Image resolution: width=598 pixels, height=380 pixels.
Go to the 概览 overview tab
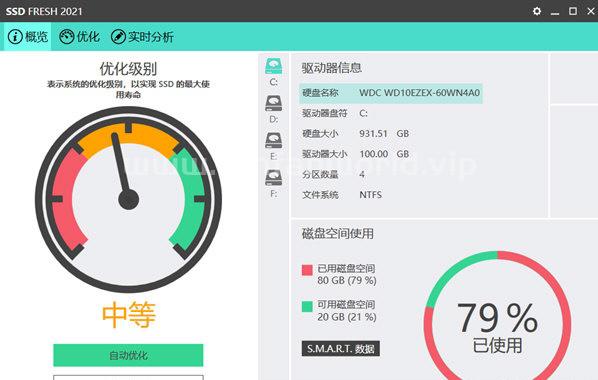click(x=27, y=37)
